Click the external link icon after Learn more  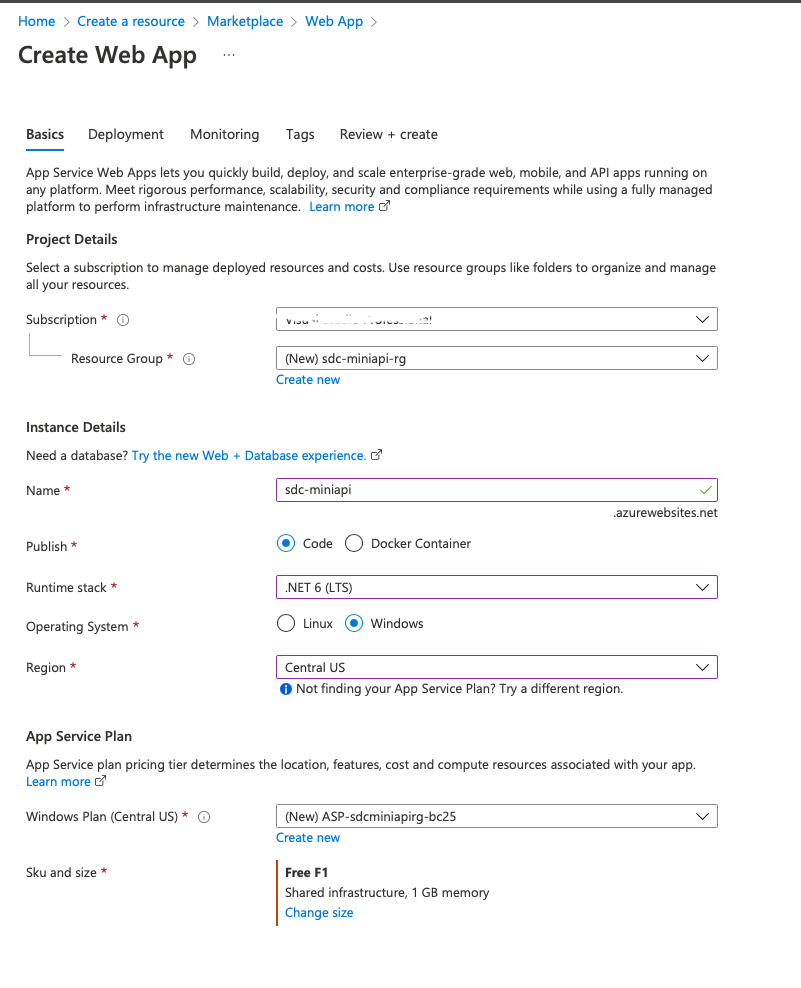384,206
